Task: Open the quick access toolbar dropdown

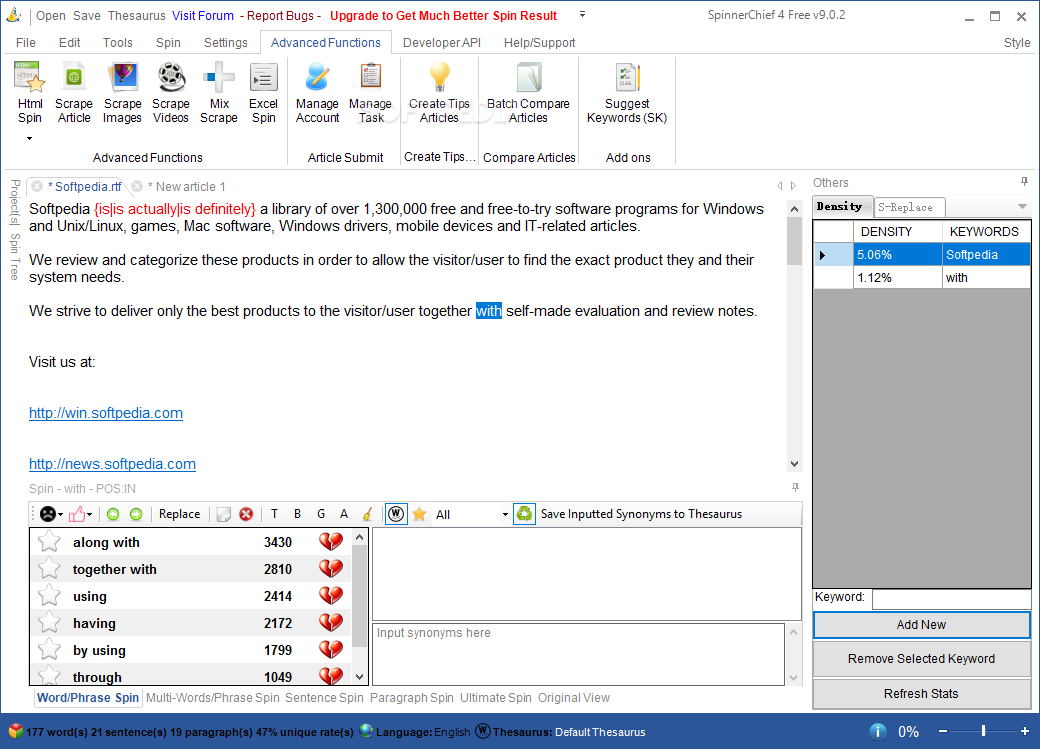Action: [582, 14]
